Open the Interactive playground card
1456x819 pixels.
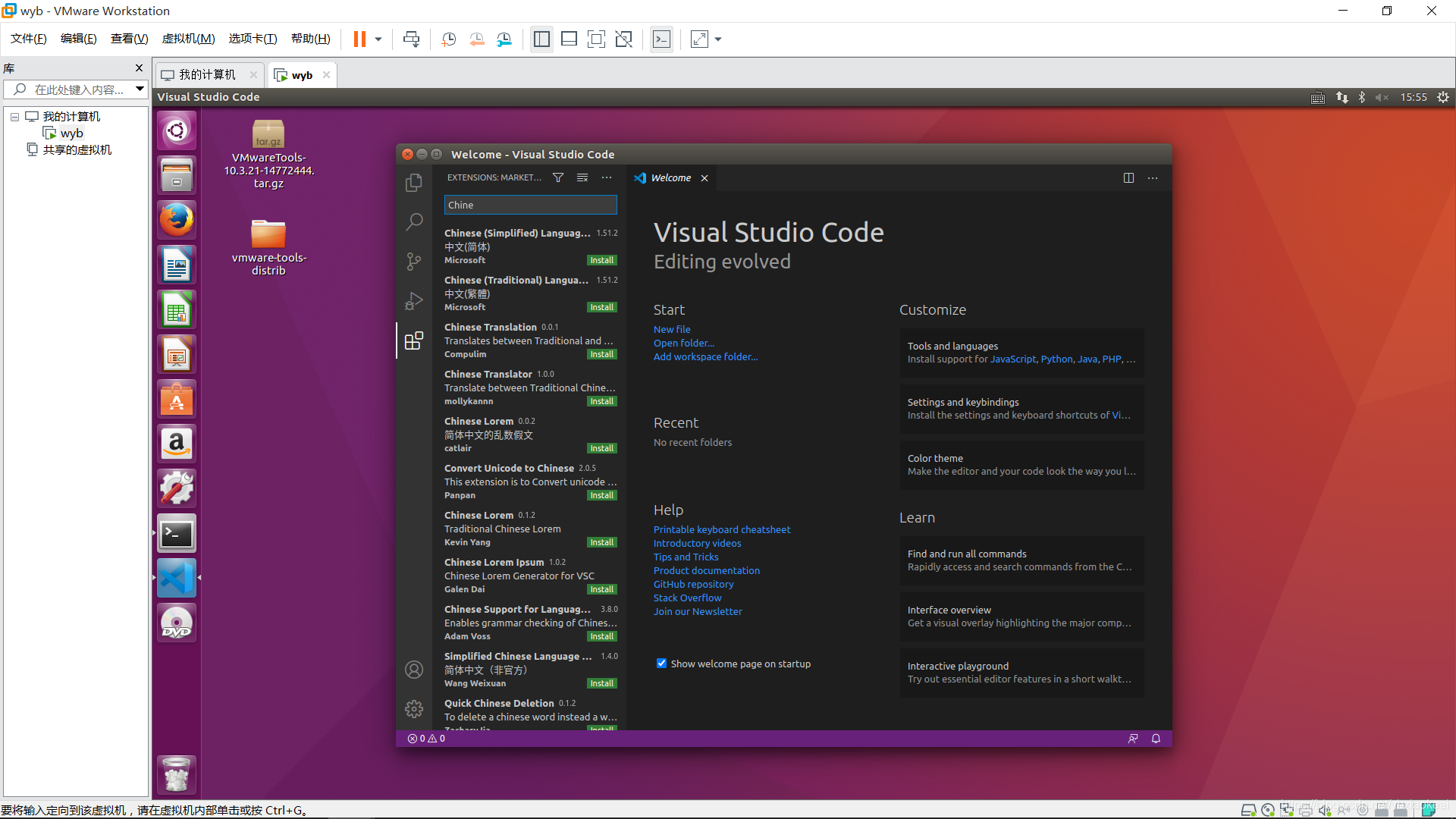[1021, 673]
